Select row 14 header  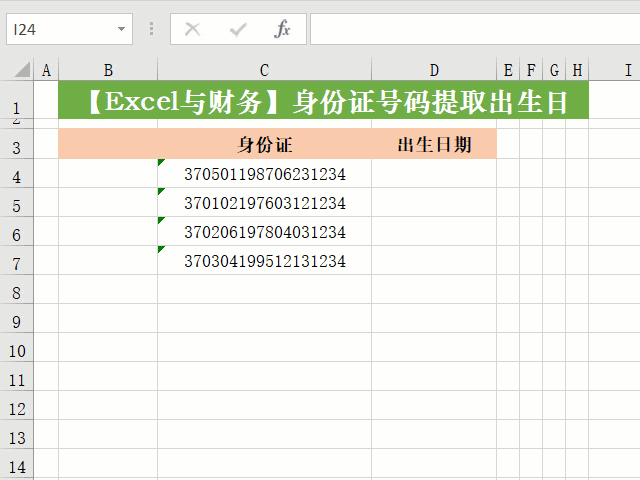tap(16, 463)
